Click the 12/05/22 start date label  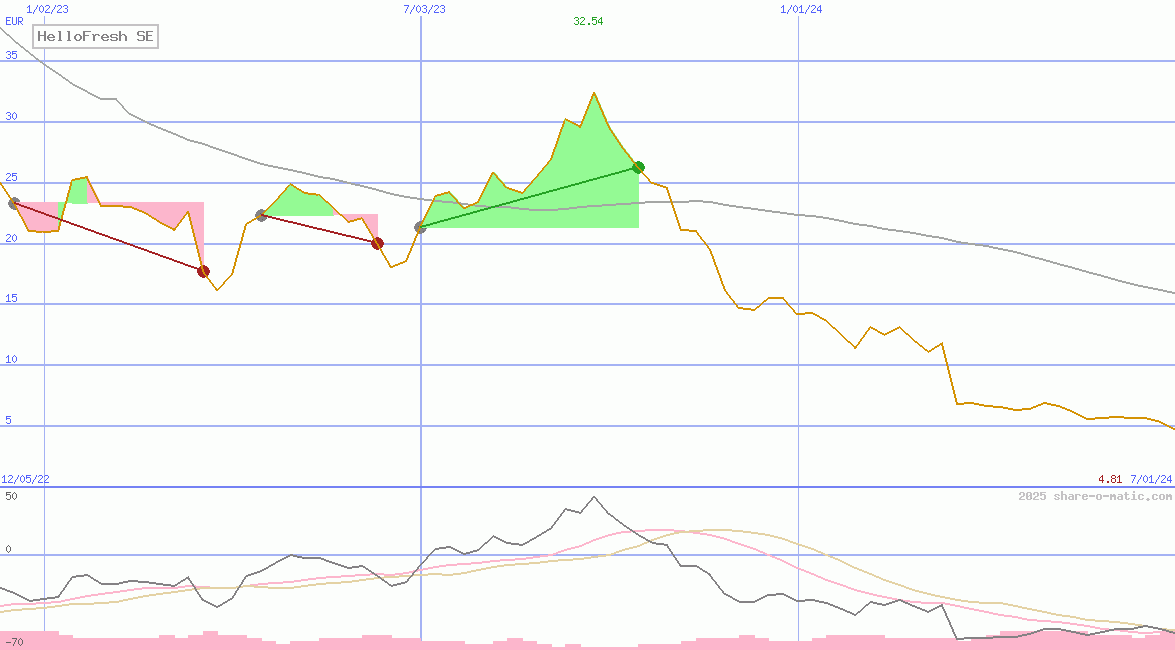pyautogui.click(x=25, y=480)
